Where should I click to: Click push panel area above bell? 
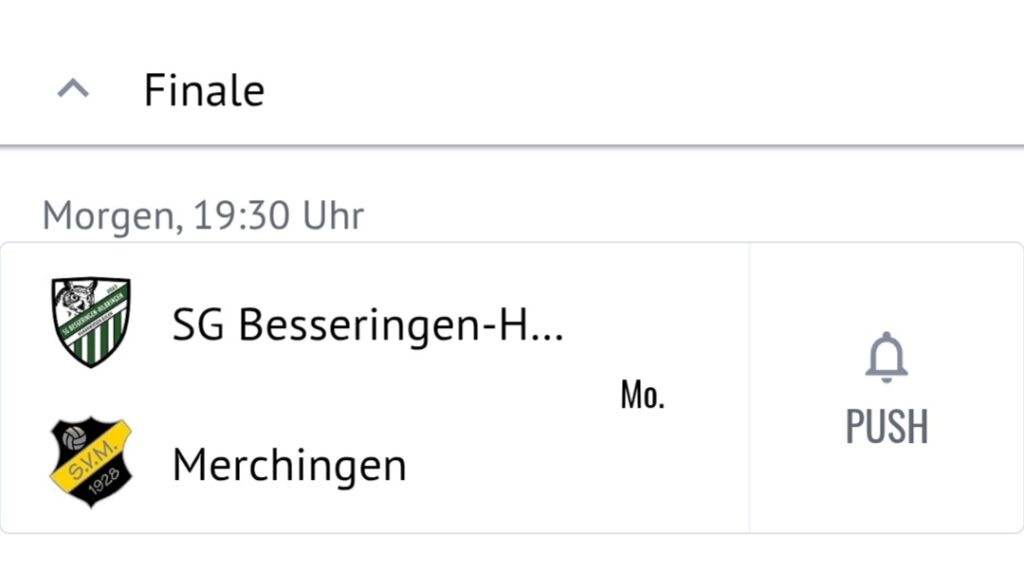(886, 287)
